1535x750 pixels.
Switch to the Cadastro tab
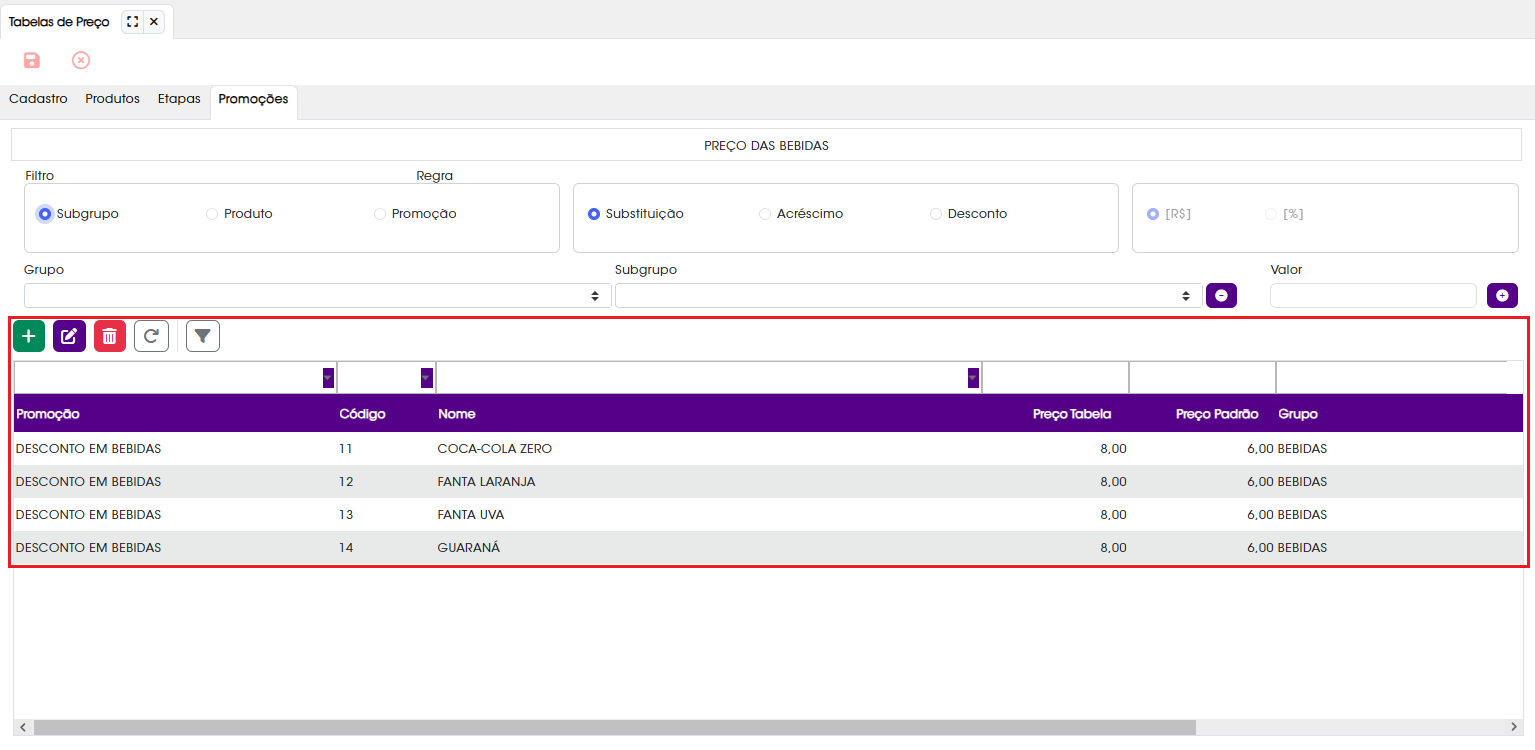[38, 99]
